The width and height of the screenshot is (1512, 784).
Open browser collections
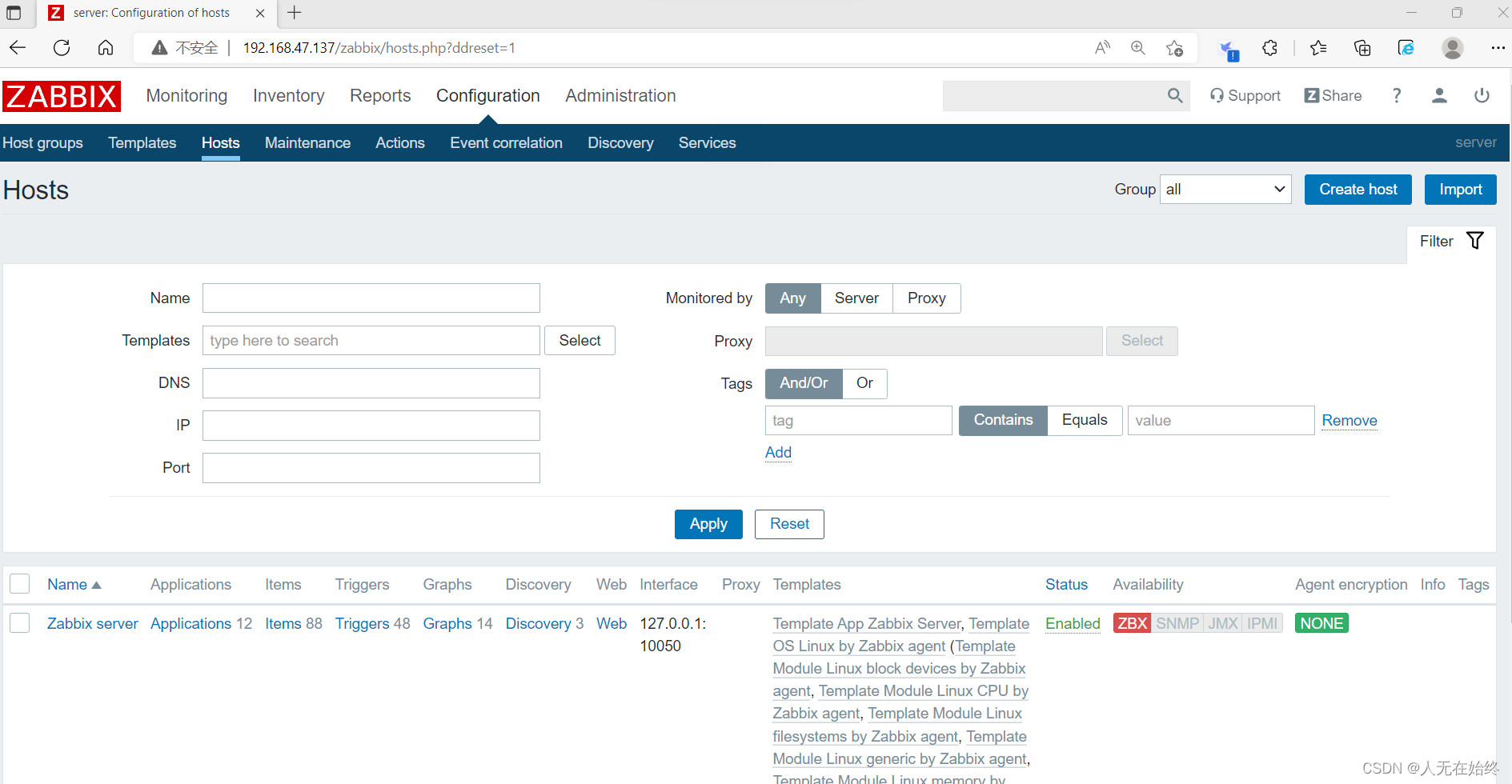(x=1362, y=48)
